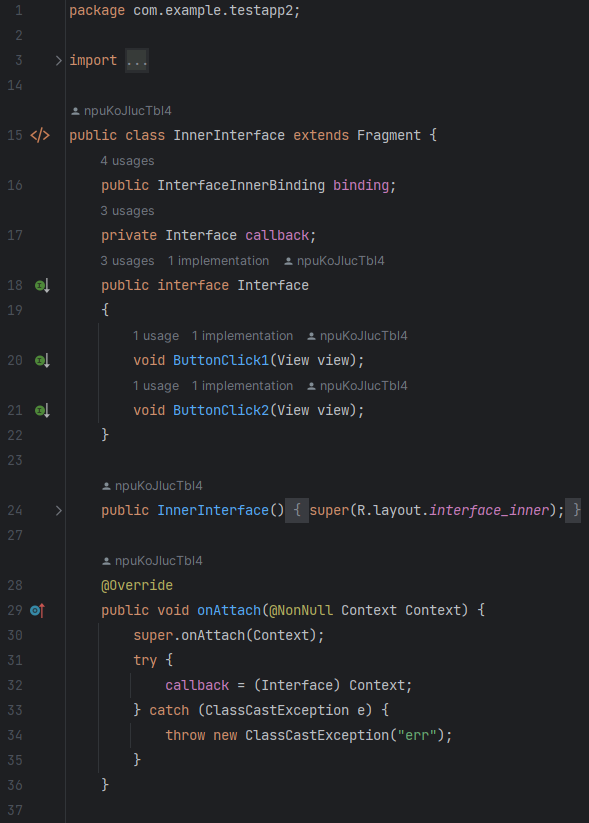Open implementations gutter icon beside interface Interface
589x823 pixels.
click(42, 286)
